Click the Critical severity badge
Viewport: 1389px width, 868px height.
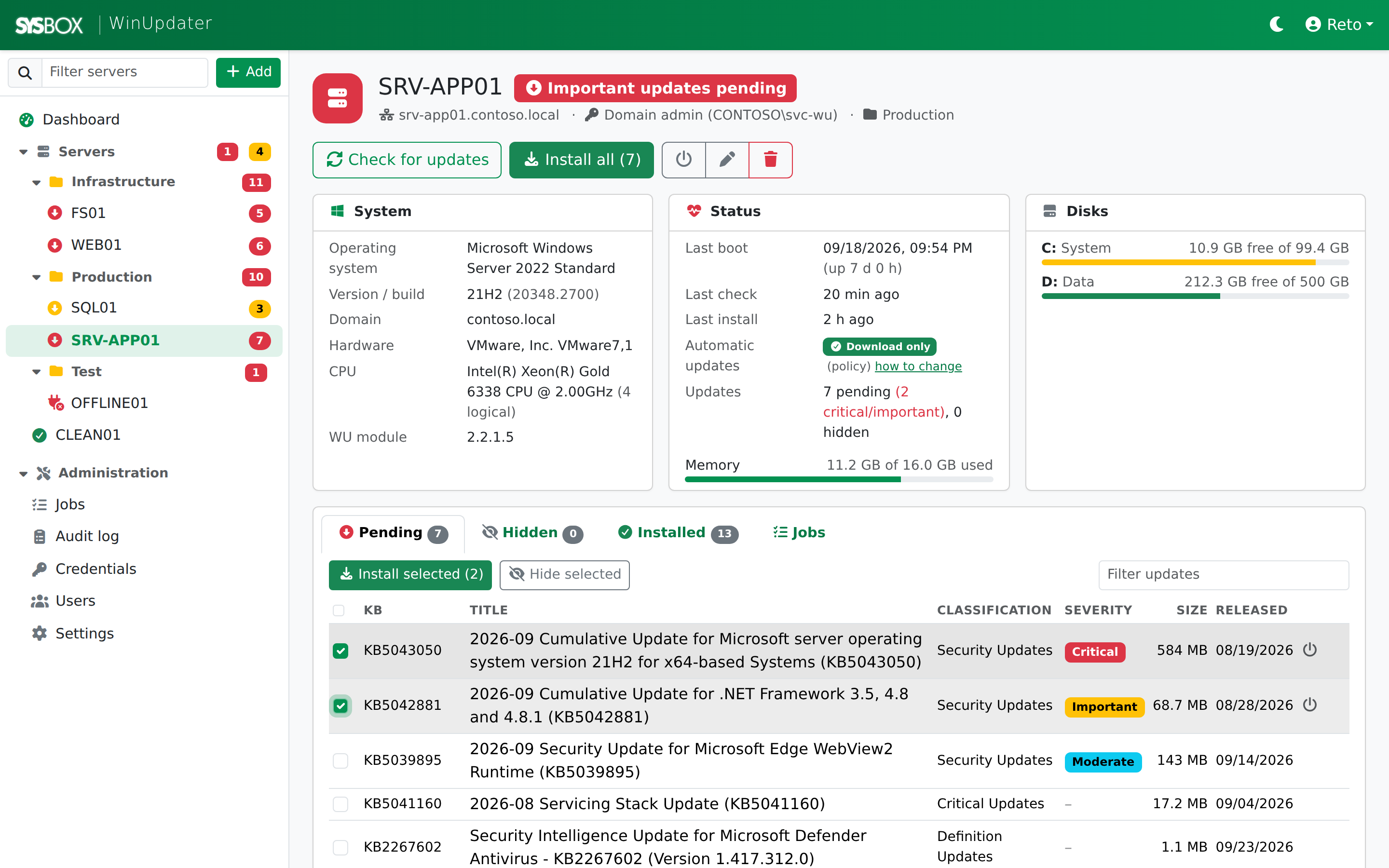(1095, 652)
